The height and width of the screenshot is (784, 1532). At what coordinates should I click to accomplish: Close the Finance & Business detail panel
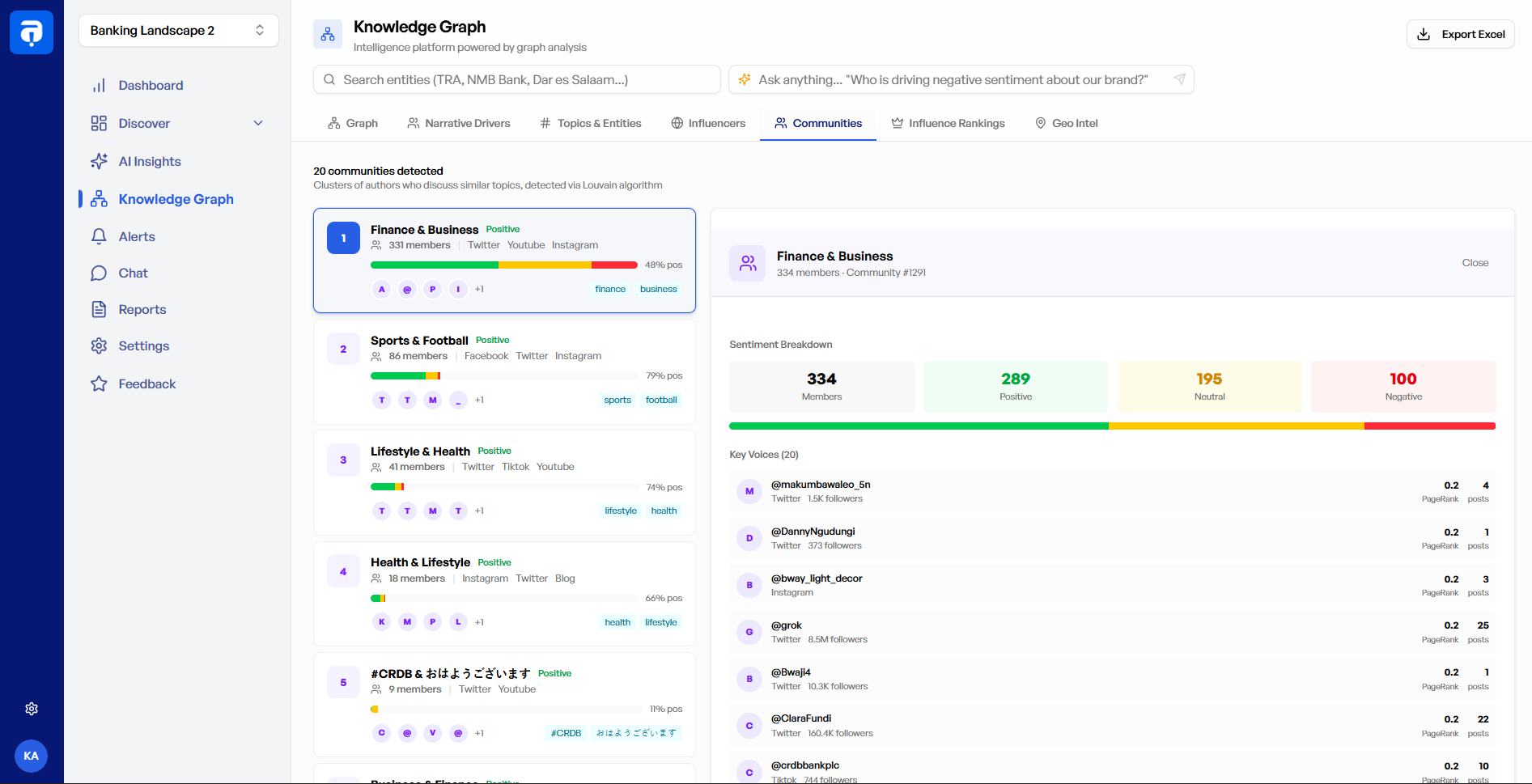[x=1475, y=262]
